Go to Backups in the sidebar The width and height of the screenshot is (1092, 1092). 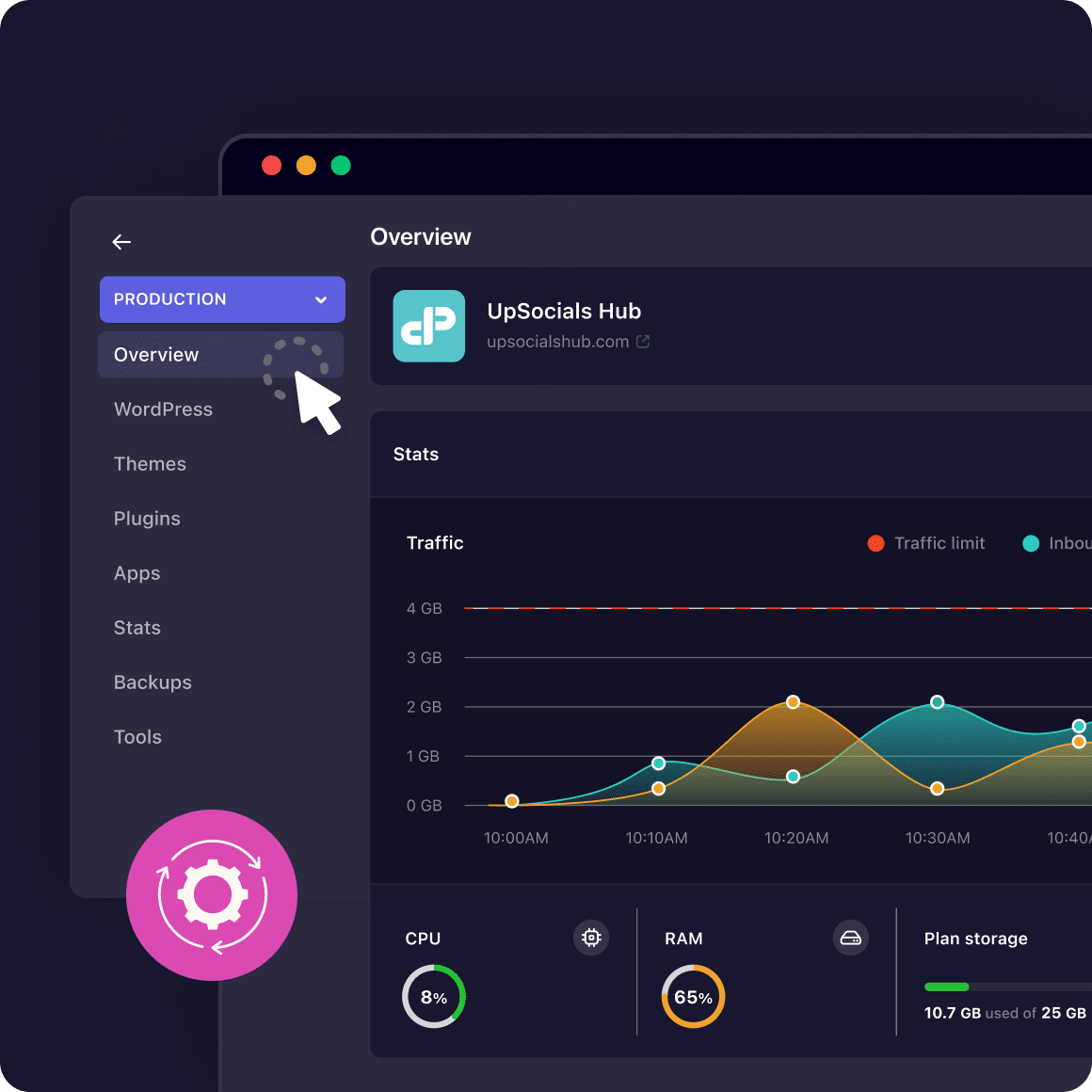point(153,682)
